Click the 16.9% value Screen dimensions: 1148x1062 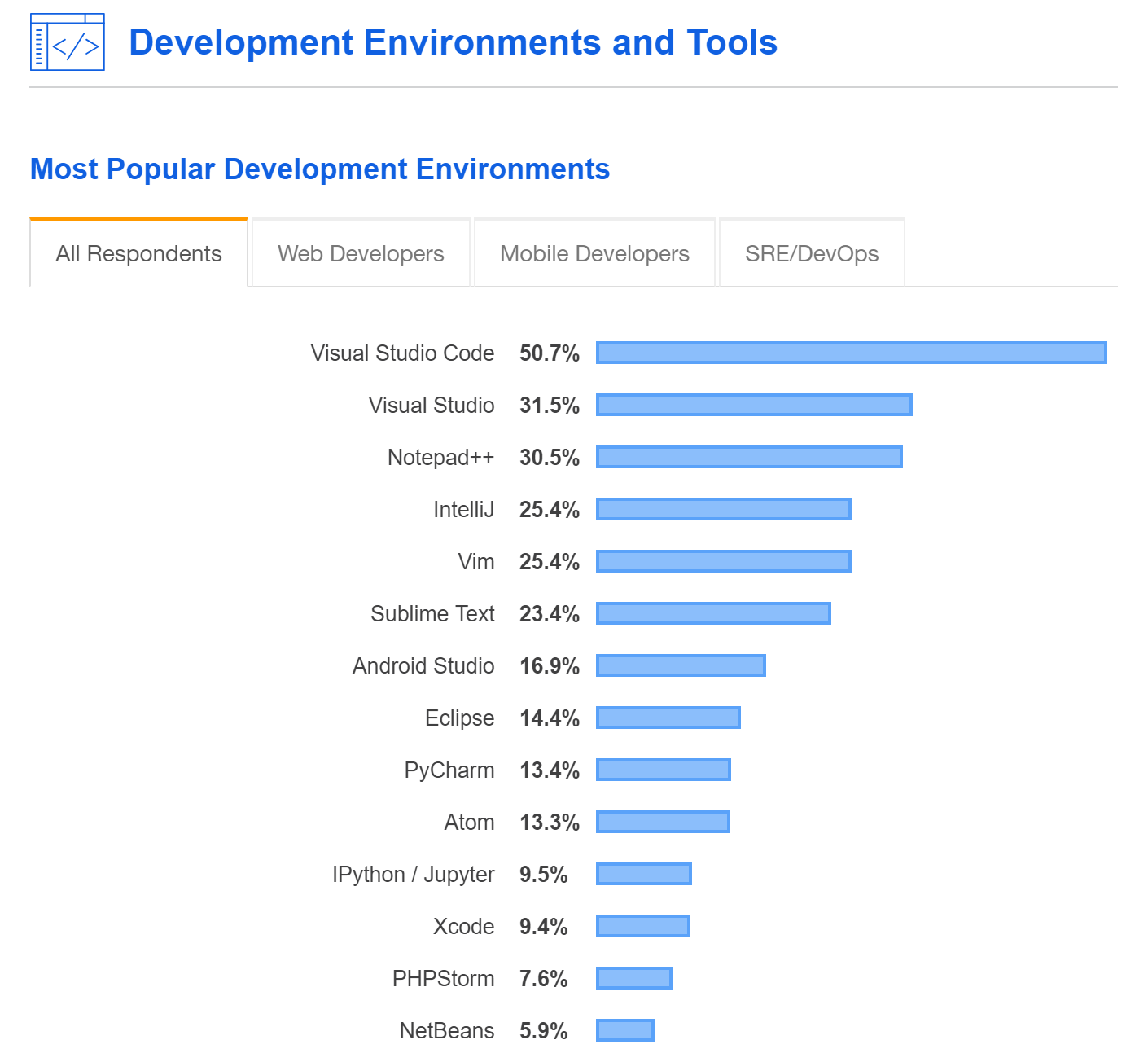[x=550, y=665]
